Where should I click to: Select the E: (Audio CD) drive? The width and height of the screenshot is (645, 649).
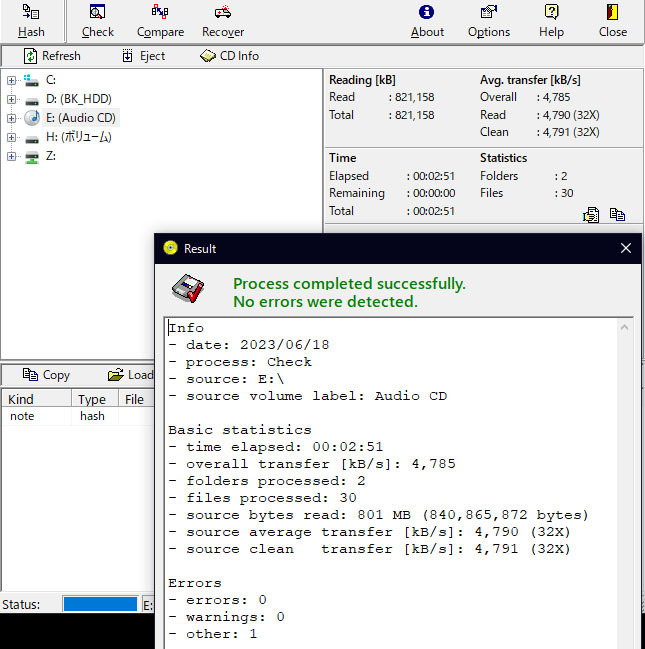(80, 118)
